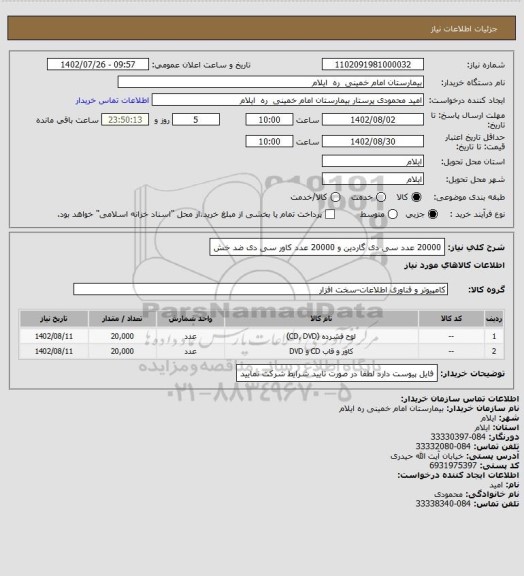This screenshot has width=524, height=576.
Task: Click the ردیف column header
Action: pyautogui.click(x=494, y=319)
